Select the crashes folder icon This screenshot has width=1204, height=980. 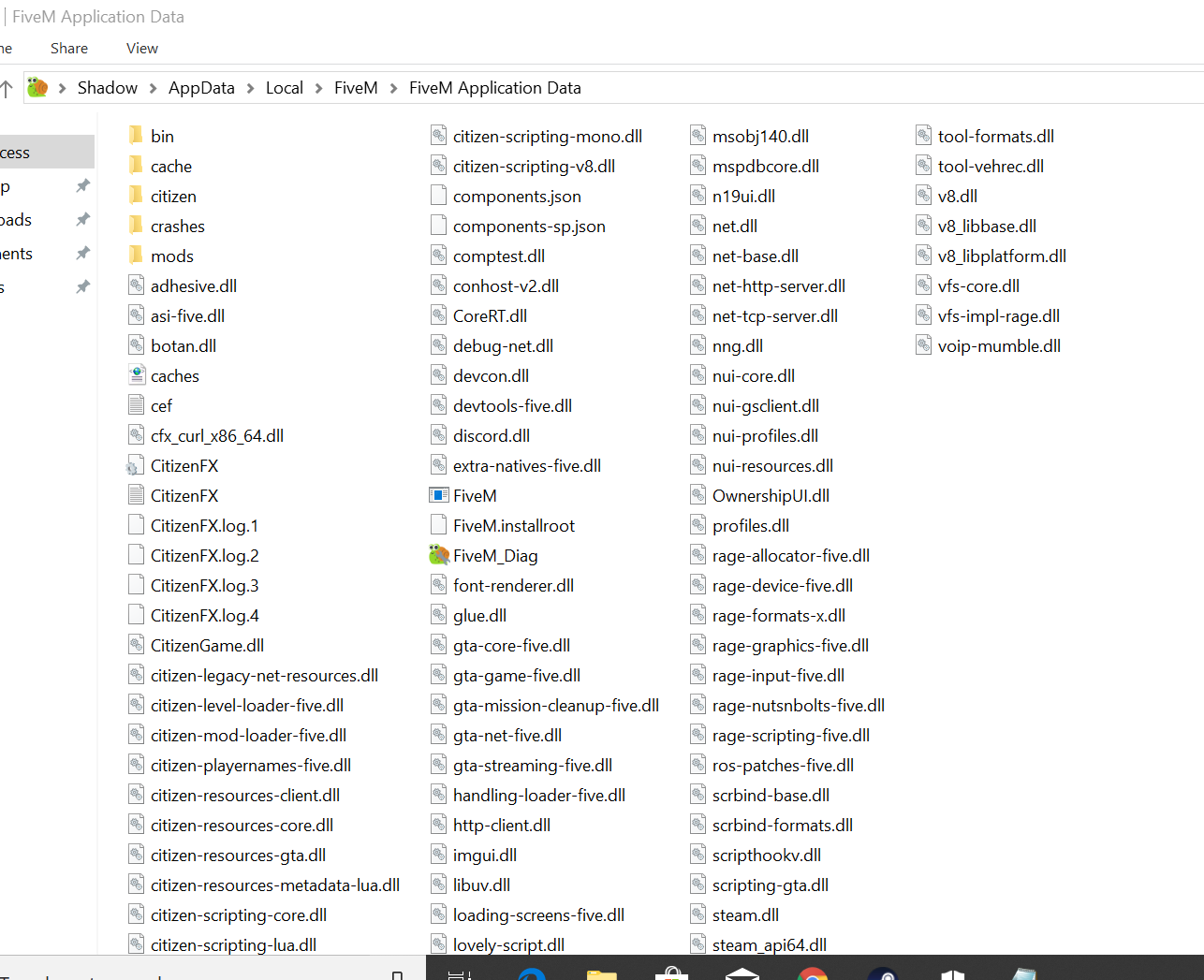point(136,226)
